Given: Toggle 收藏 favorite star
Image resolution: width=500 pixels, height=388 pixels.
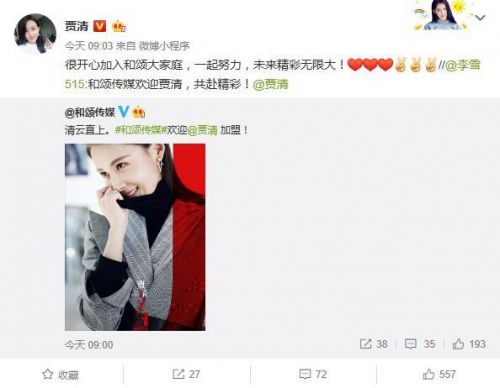Looking at the screenshot, I should tap(60, 375).
